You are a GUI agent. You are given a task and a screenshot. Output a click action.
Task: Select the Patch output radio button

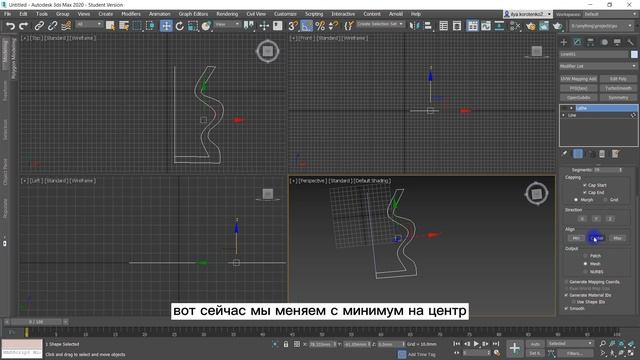[585, 256]
